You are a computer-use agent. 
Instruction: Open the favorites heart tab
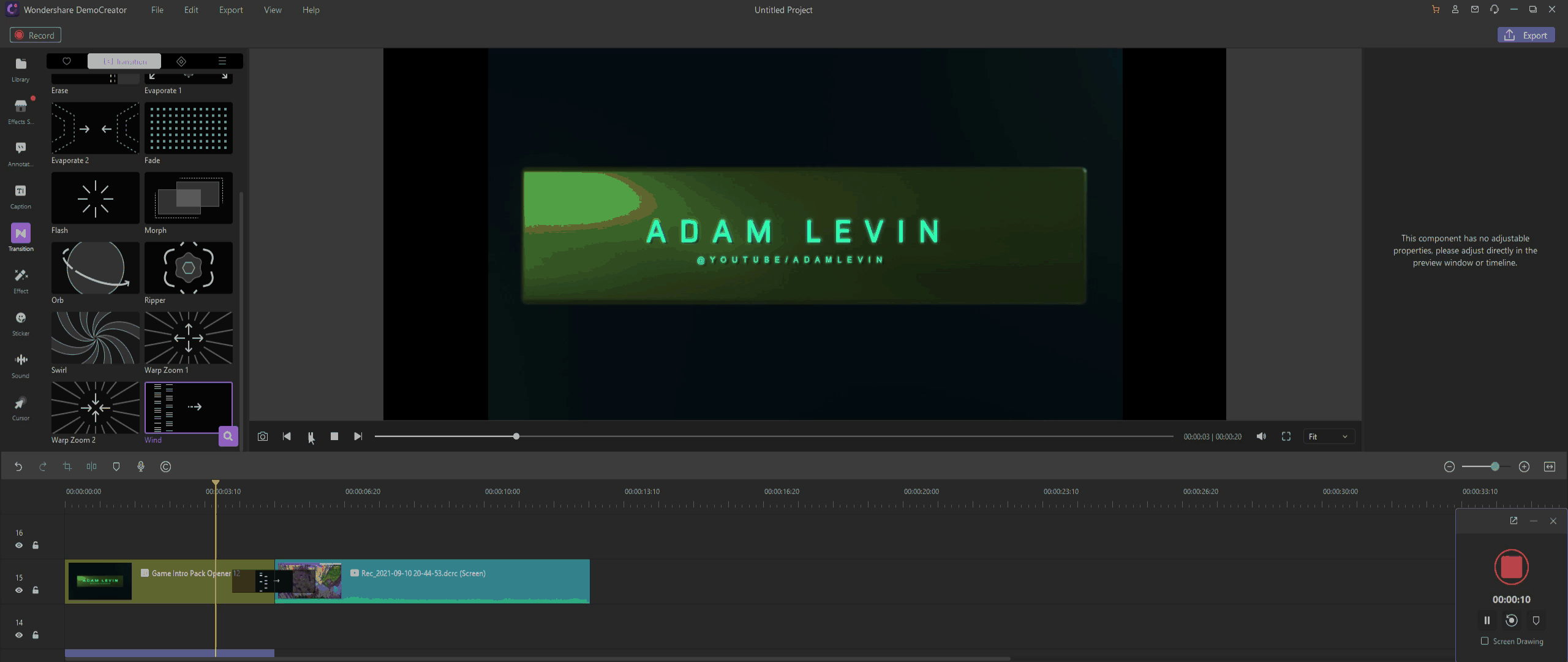[67, 61]
